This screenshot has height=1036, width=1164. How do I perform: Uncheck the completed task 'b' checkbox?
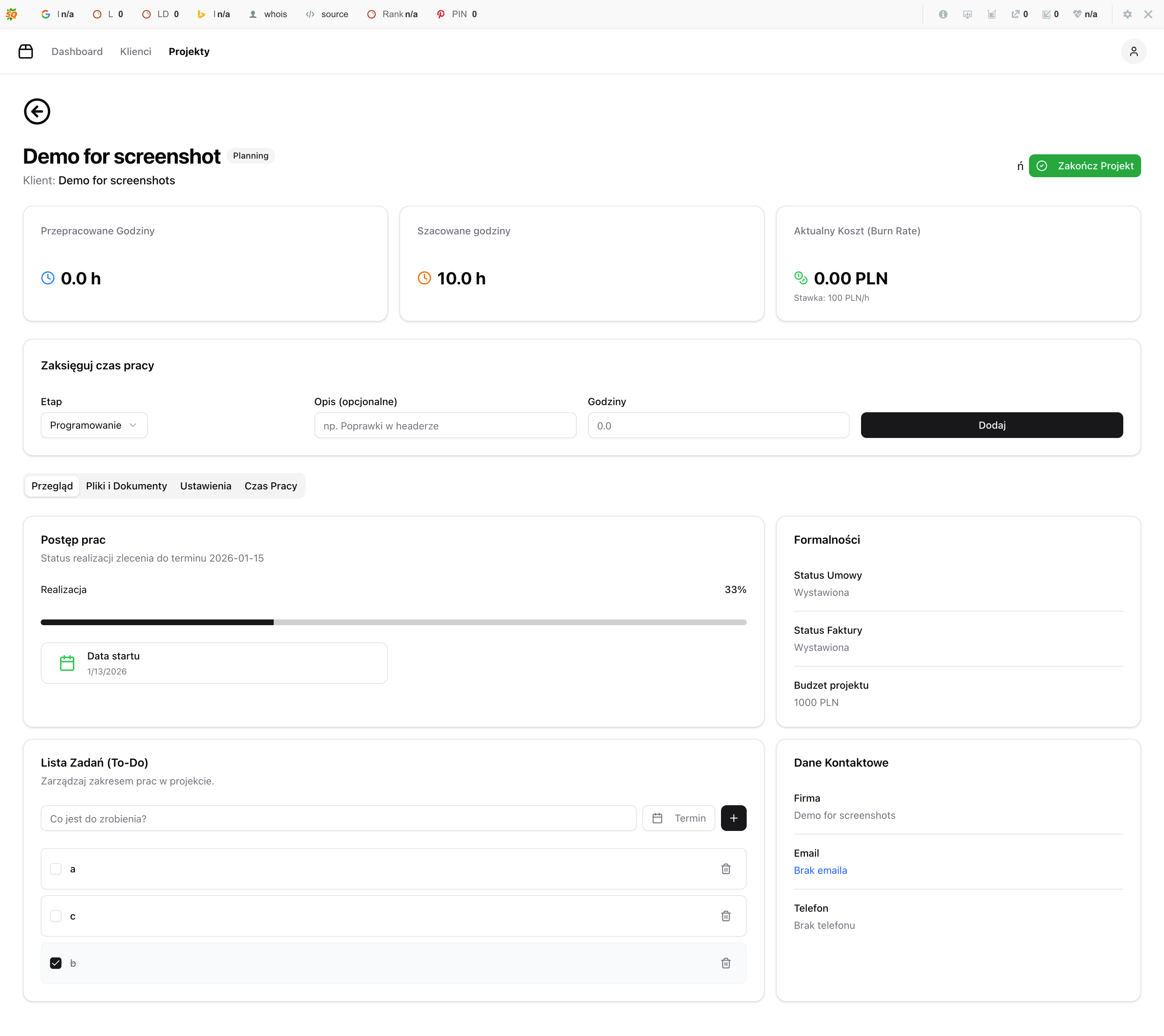(x=56, y=964)
